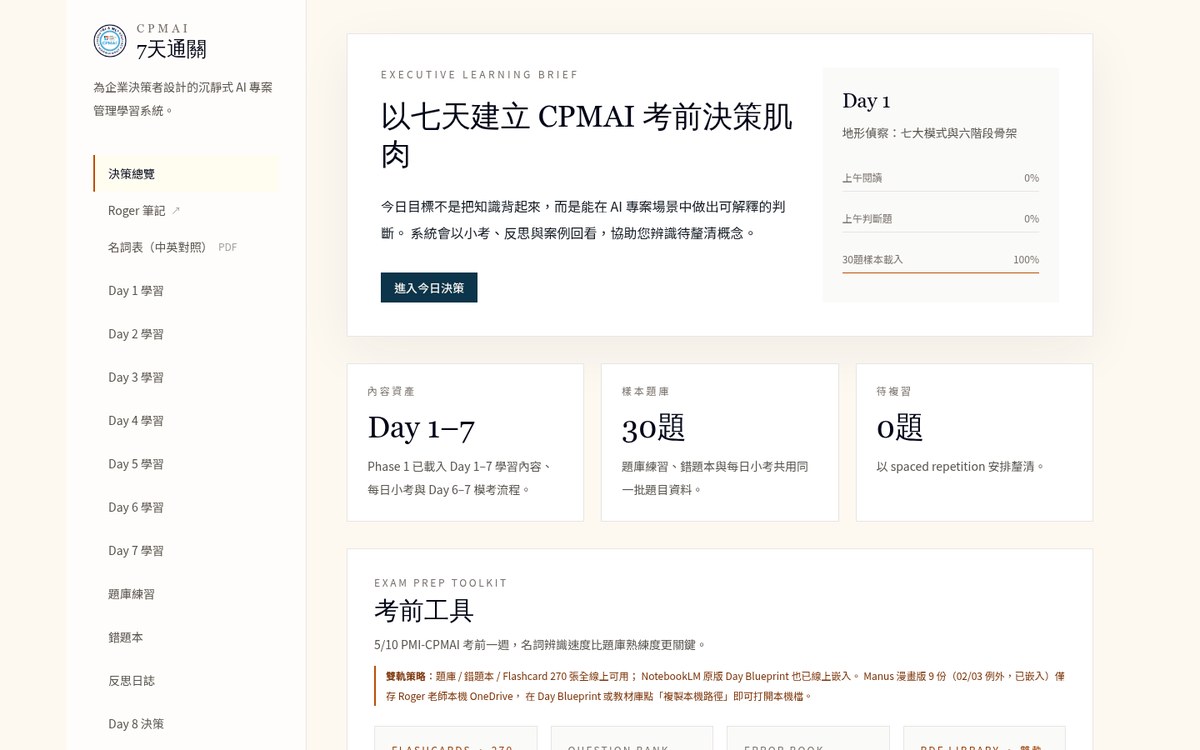Select the 樣本題庫 30題 card
This screenshot has width=1200, height=750.
click(720, 442)
